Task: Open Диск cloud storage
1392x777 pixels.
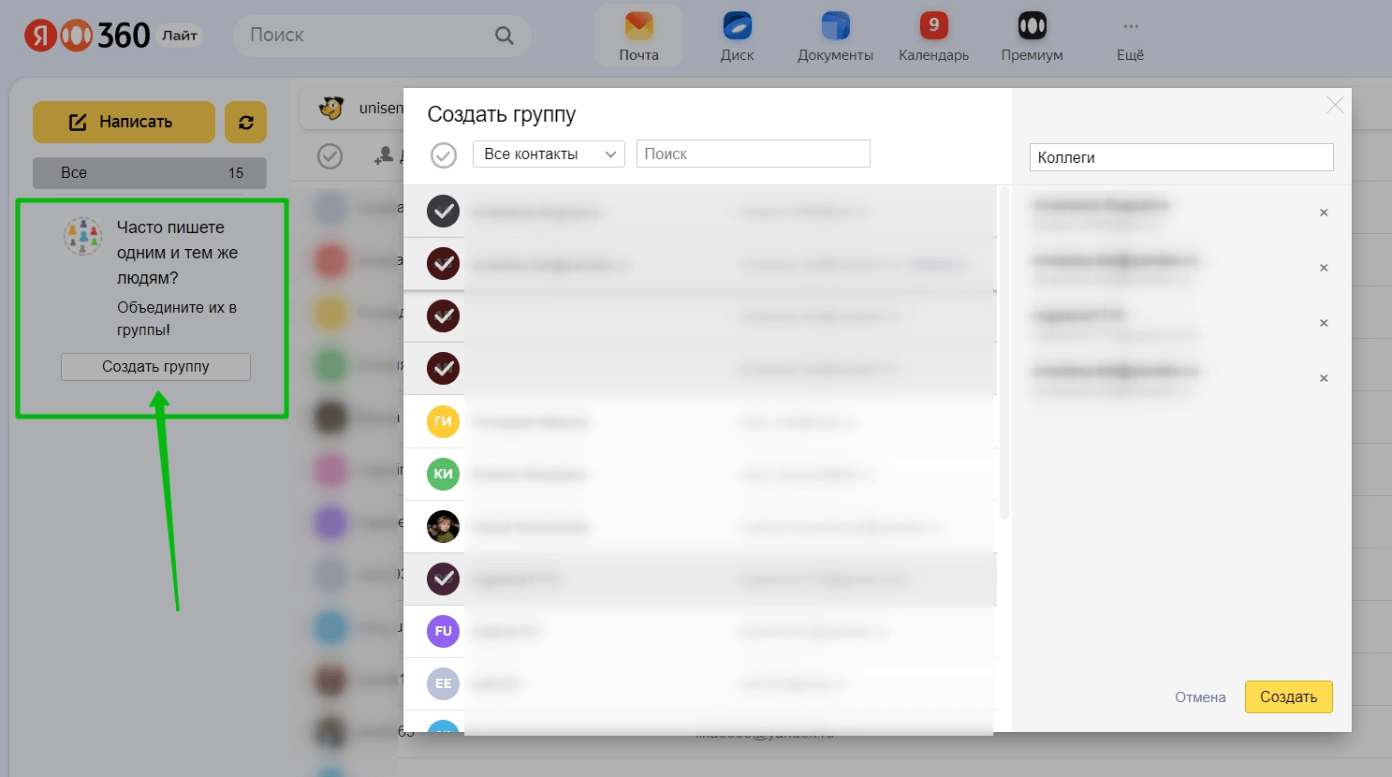Action: [737, 36]
